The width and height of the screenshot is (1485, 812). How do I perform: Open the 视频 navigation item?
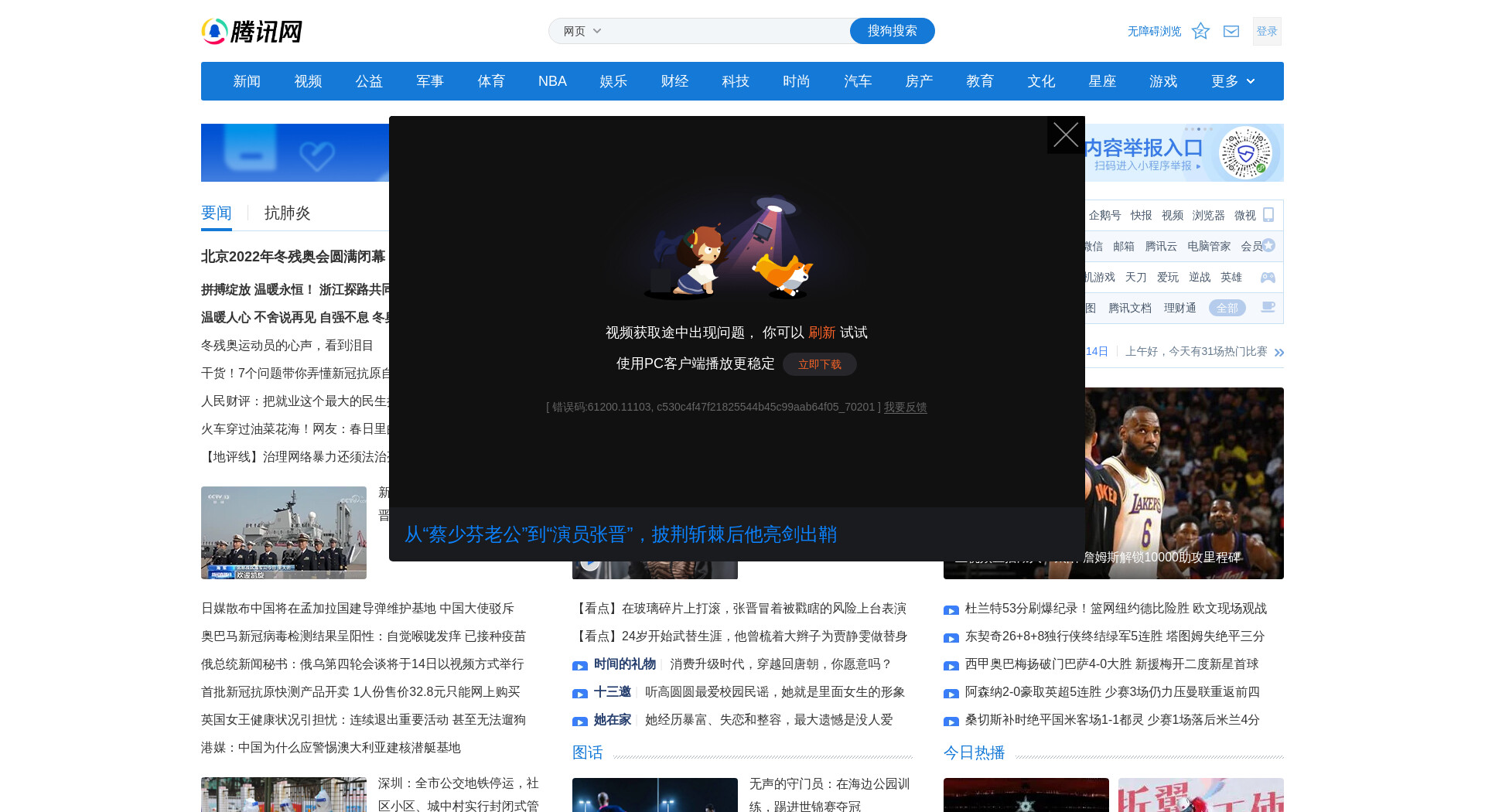click(x=308, y=81)
